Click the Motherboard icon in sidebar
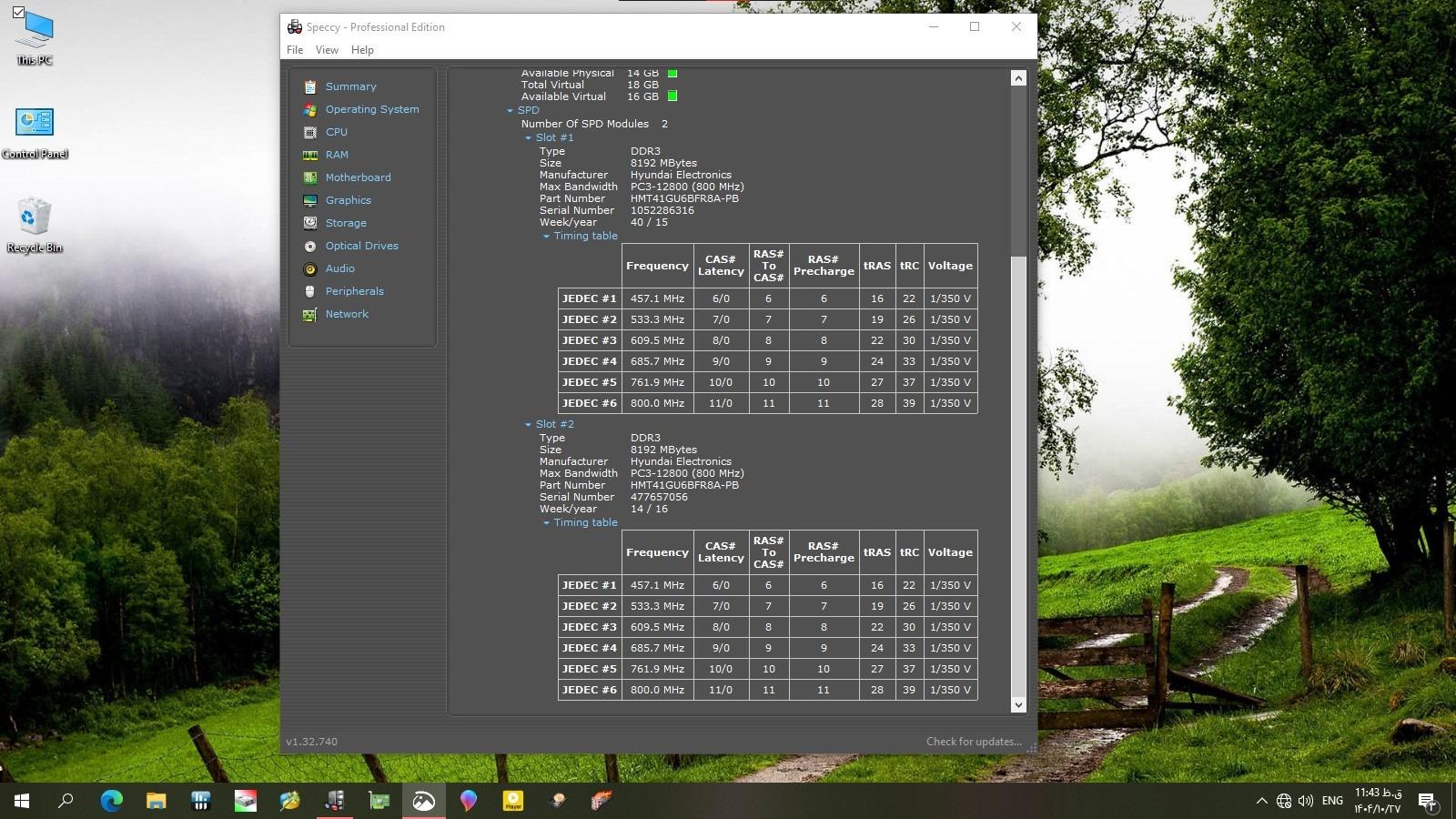 tap(310, 177)
